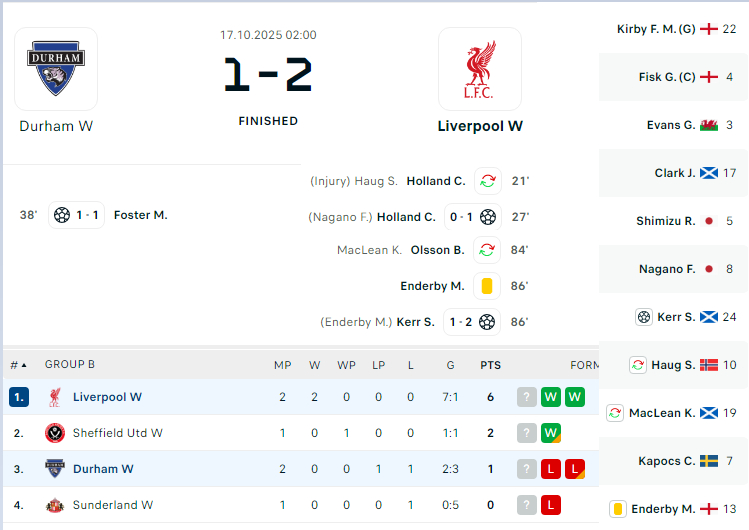Select Kirby F. M. in the lineup
Screen dimensions: 749x530
pos(655,29)
